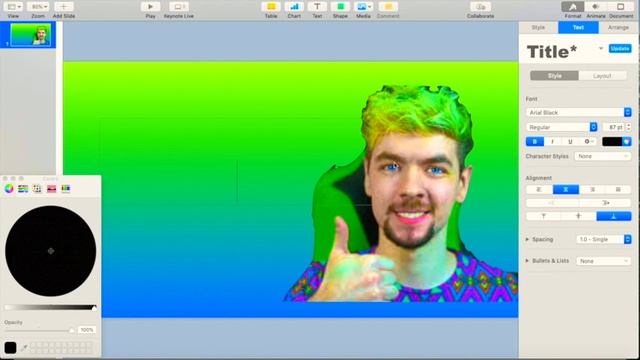
Task: Click the 100% opacity field
Action: click(x=87, y=330)
